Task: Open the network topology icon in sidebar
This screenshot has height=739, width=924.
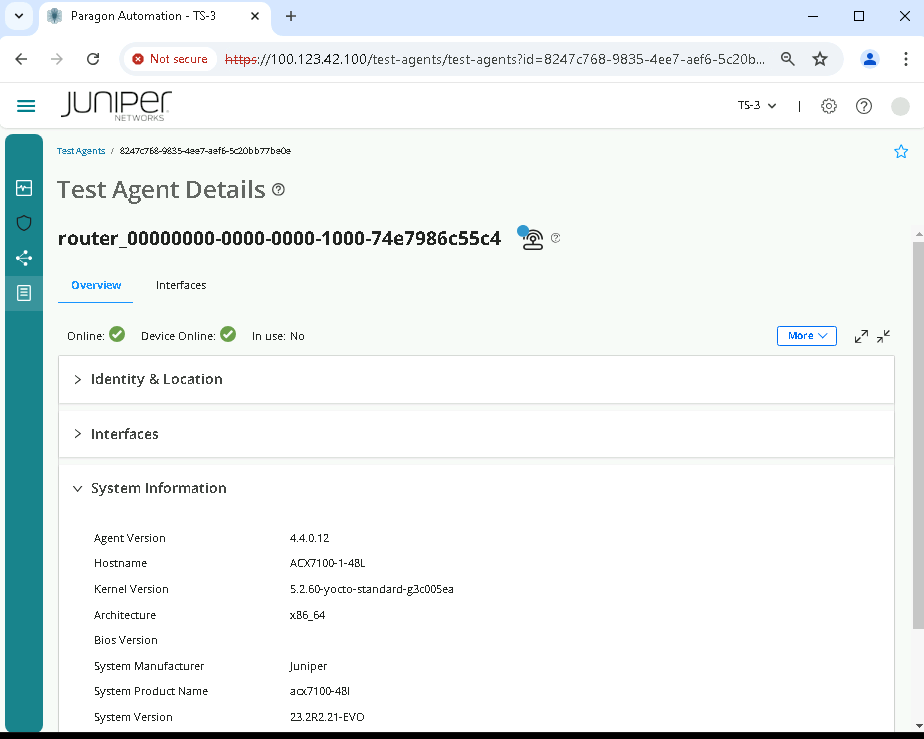Action: click(23, 257)
